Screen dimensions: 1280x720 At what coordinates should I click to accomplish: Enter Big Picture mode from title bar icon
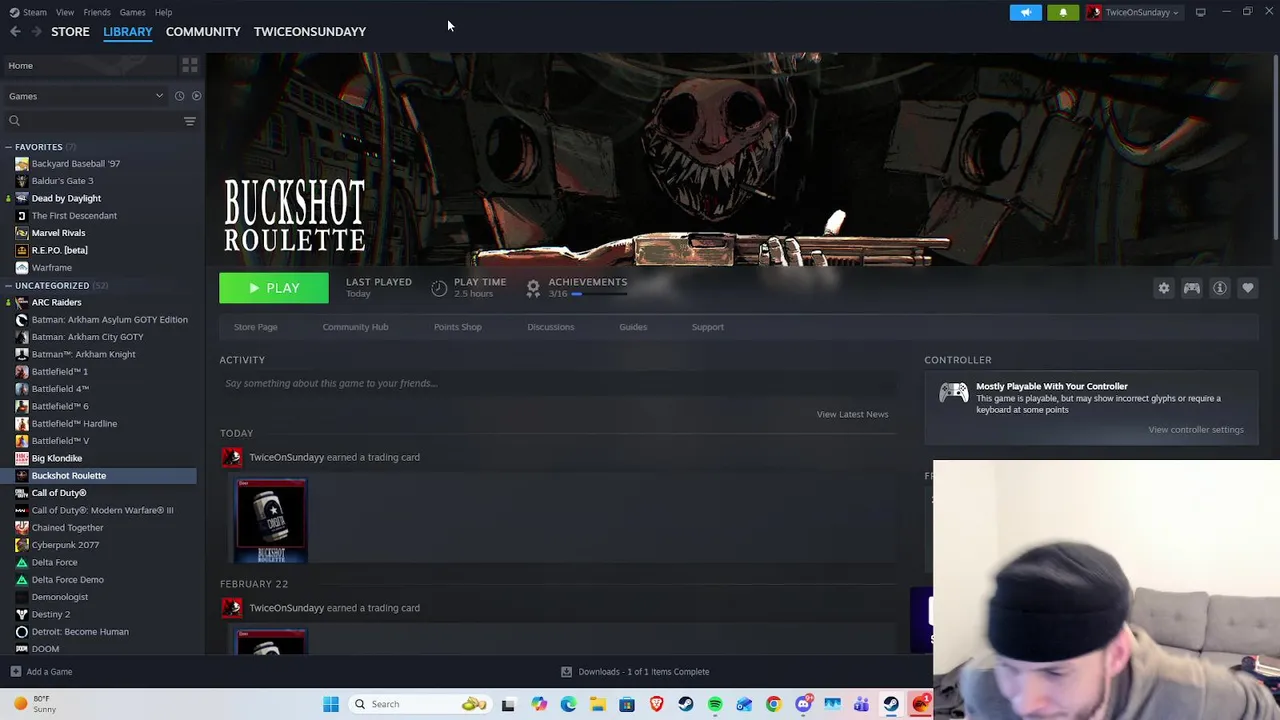coord(1200,12)
